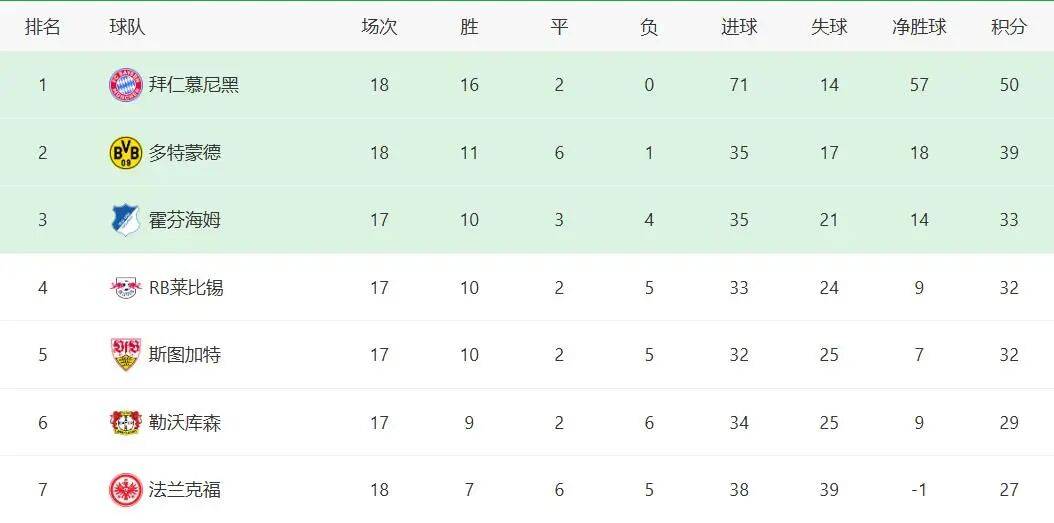Click the 净胜球 column header

[x=919, y=27]
